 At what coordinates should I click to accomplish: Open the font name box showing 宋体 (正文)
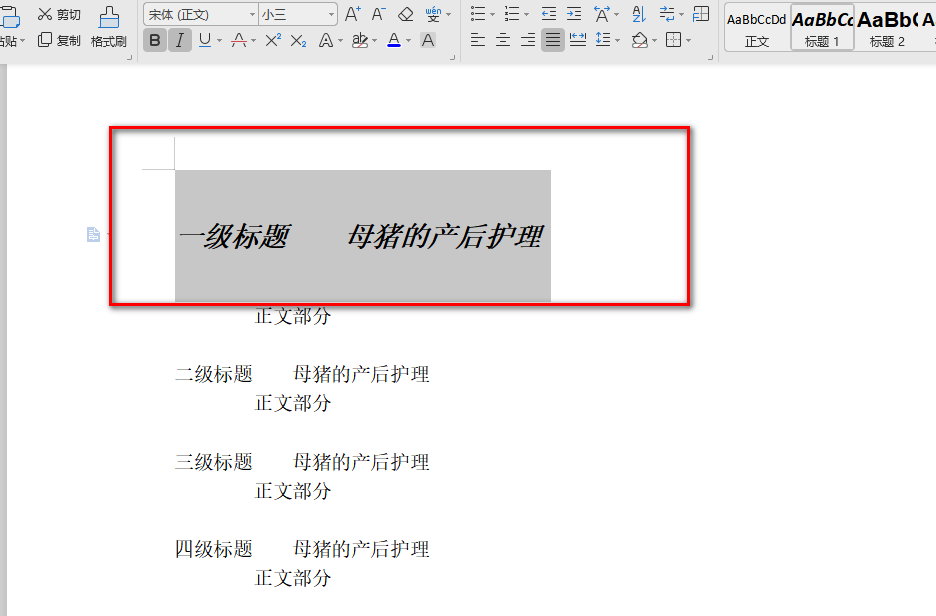click(x=201, y=14)
